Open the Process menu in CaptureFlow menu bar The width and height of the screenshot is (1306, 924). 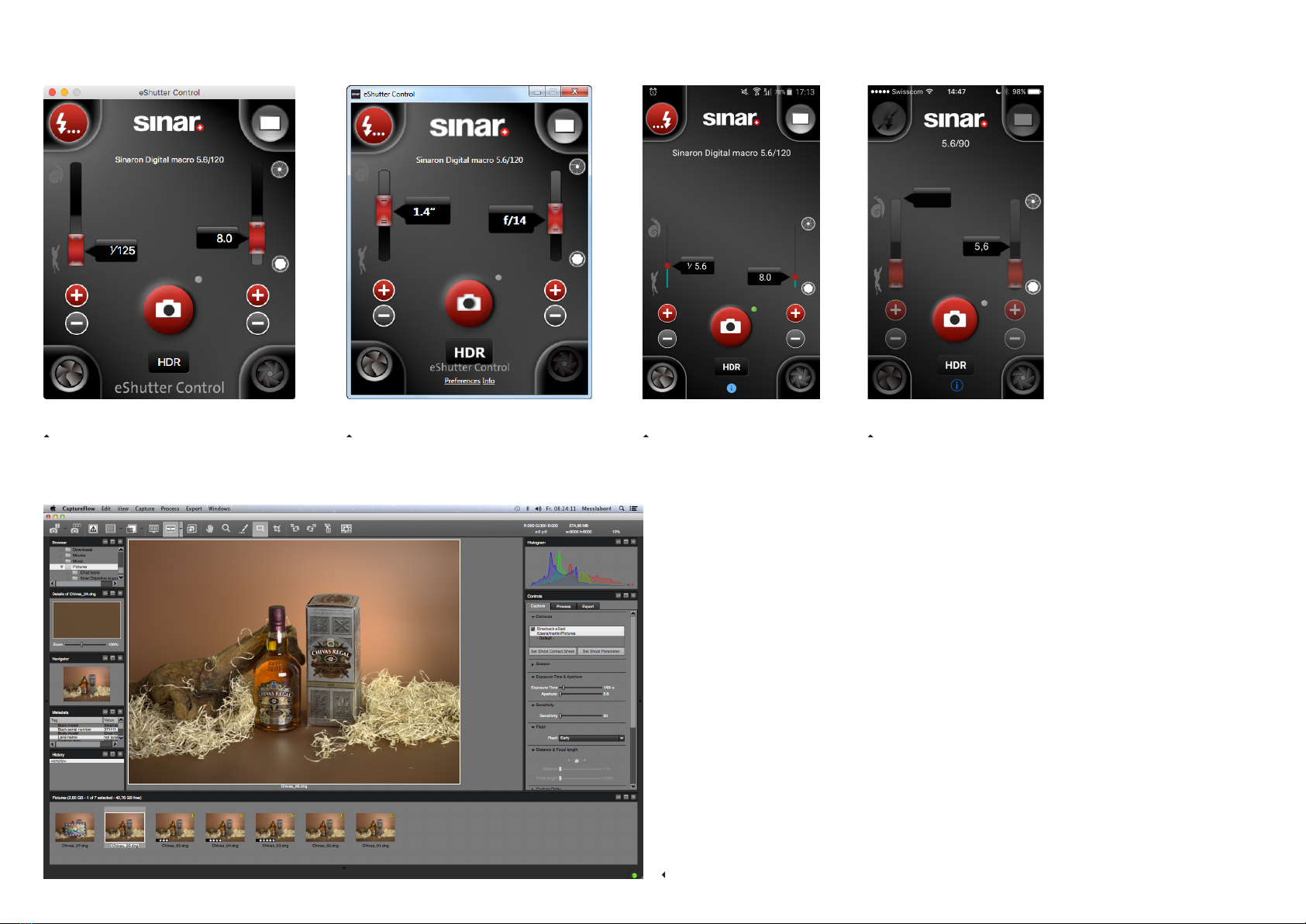click(x=170, y=509)
